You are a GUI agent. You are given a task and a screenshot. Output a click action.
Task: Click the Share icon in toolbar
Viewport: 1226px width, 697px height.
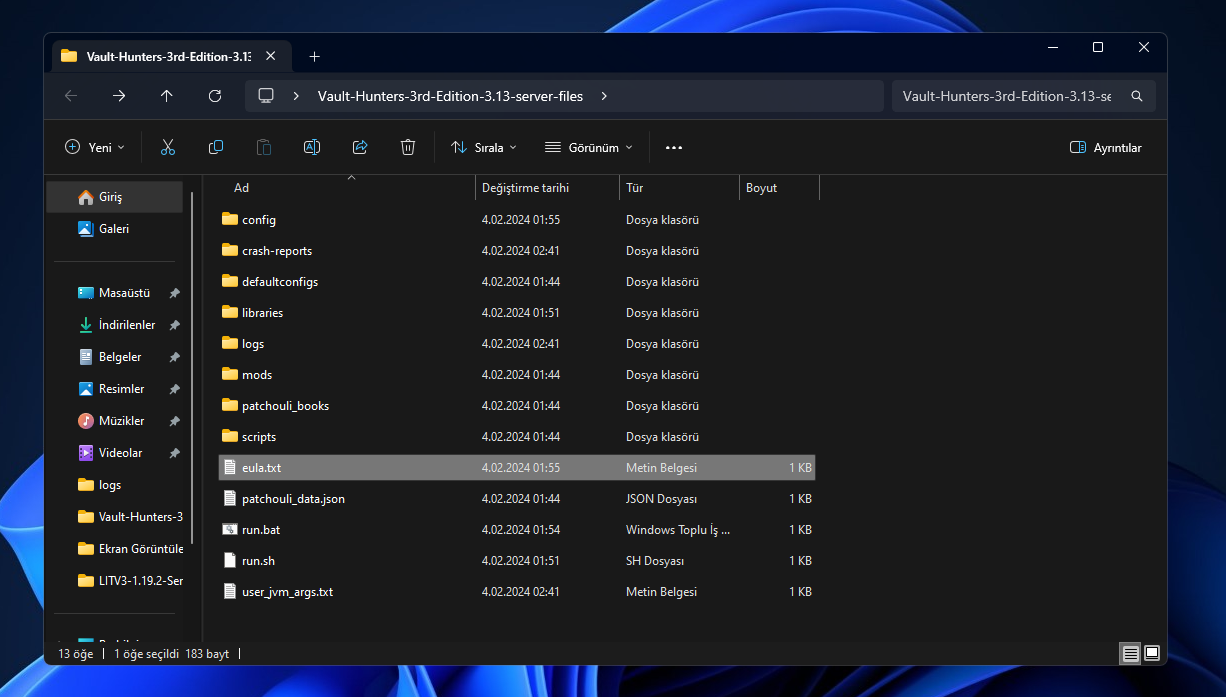click(360, 147)
